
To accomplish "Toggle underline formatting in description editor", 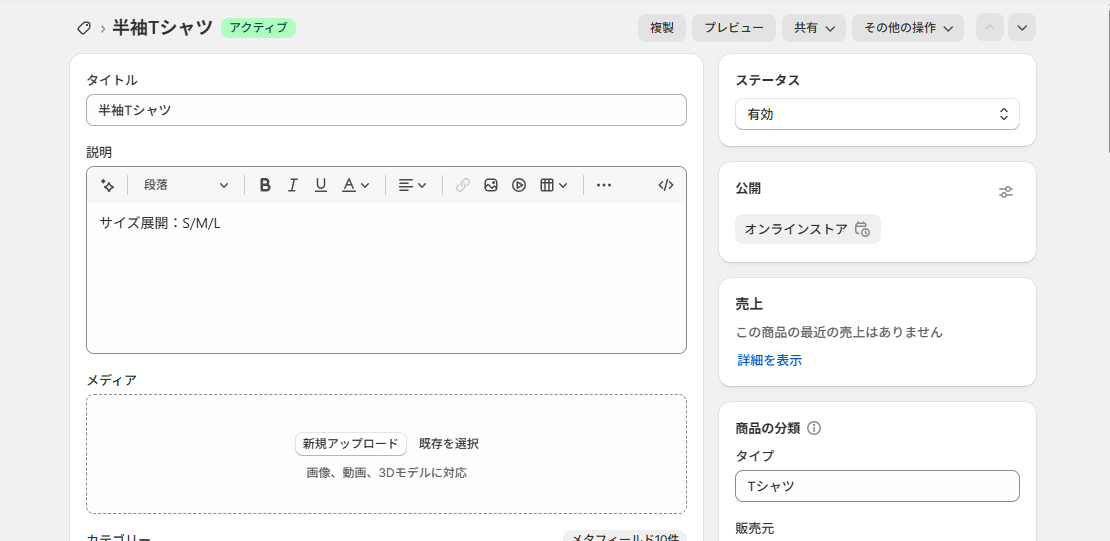I will [321, 185].
